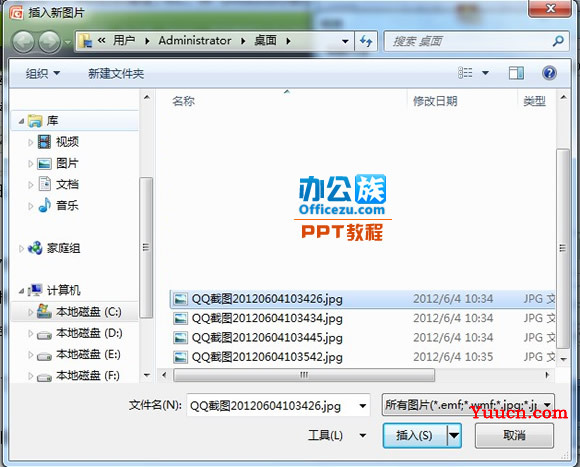Sort by Name (名称) column header
Image resolution: width=580 pixels, height=467 pixels.
183,101
